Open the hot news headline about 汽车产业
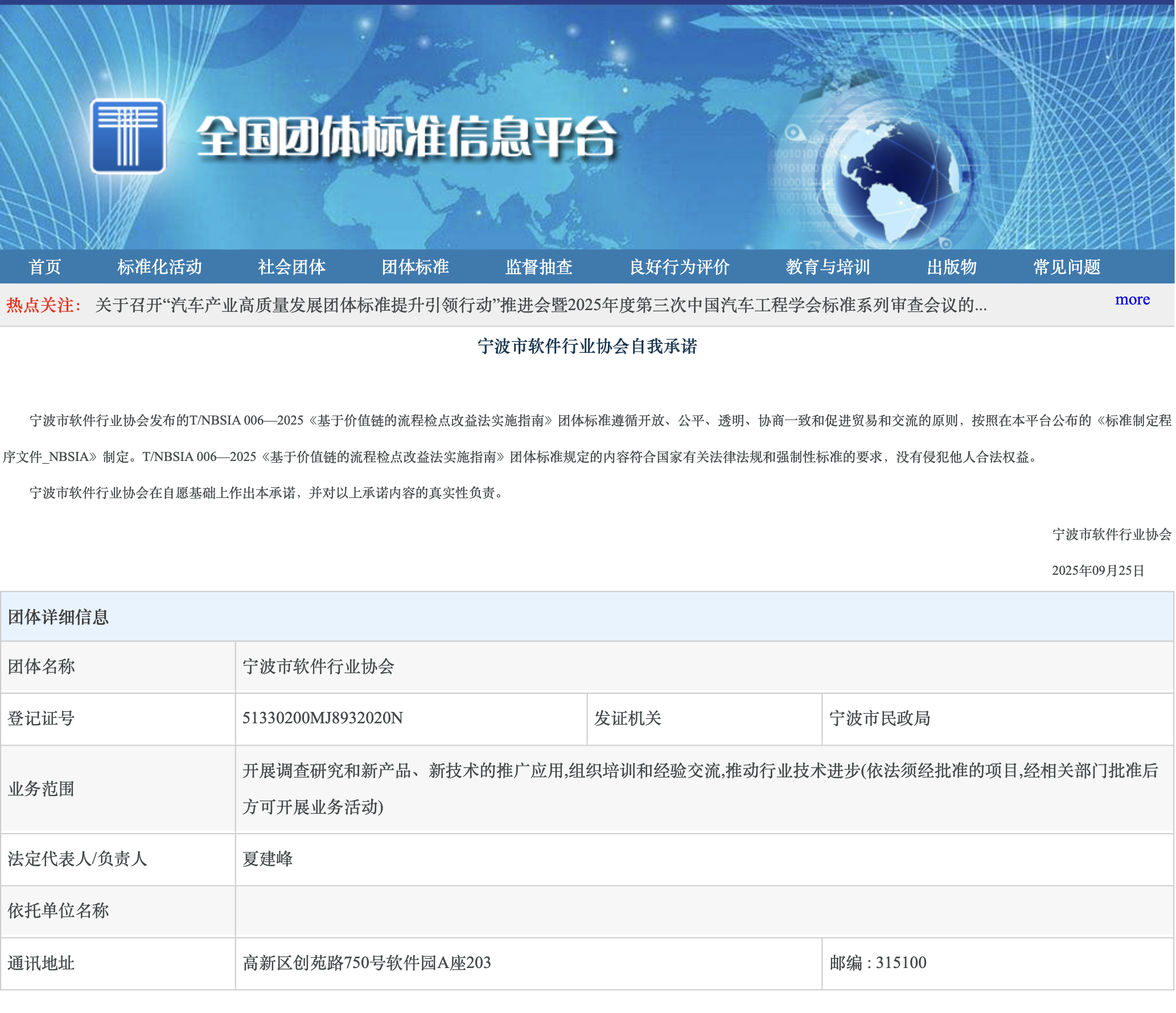This screenshot has width=1176, height=1013. click(x=540, y=306)
